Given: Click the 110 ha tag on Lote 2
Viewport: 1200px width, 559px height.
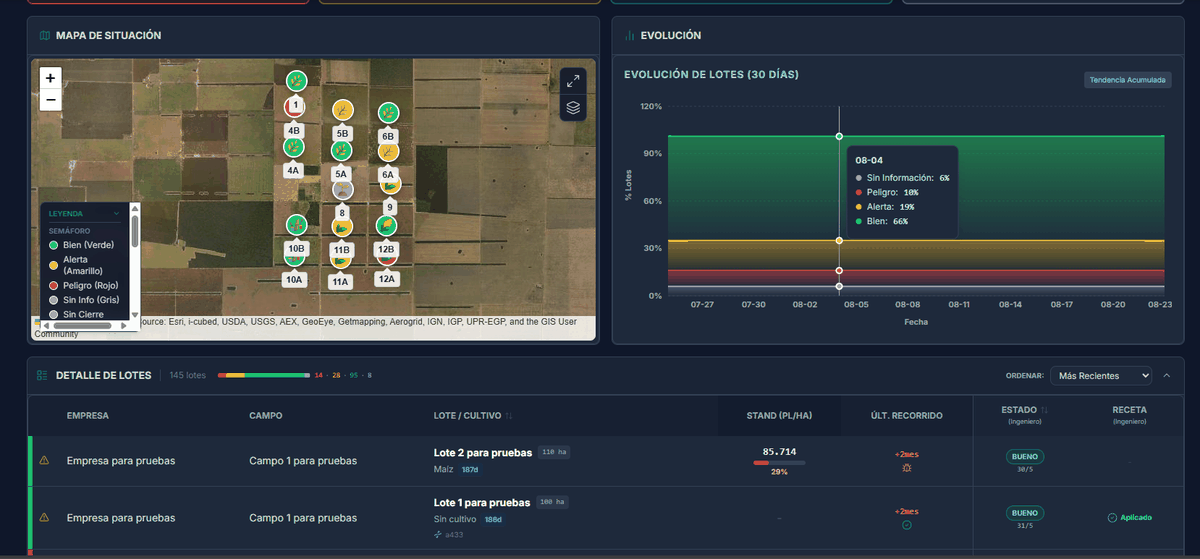Looking at the screenshot, I should tap(554, 452).
